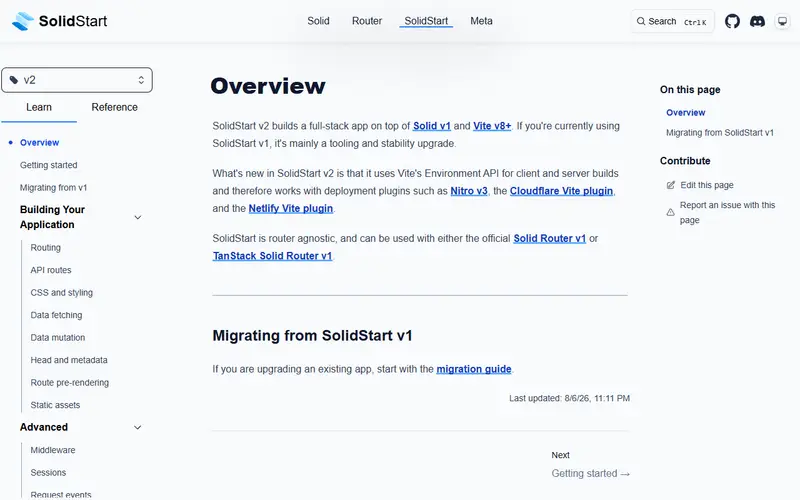
Task: Open Sessions sidebar page
Action: 48,472
